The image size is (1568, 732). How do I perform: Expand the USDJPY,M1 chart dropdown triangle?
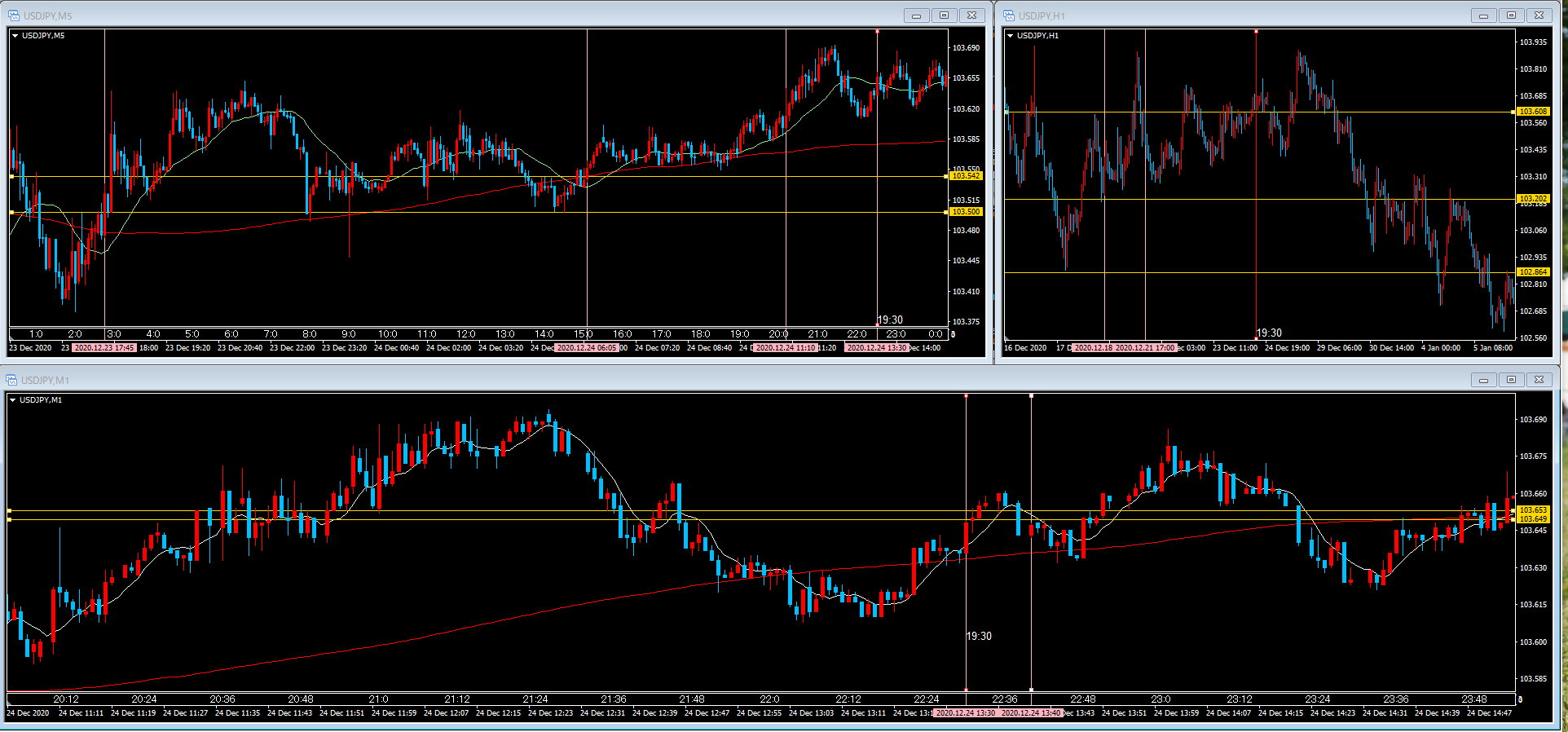pyautogui.click(x=13, y=400)
